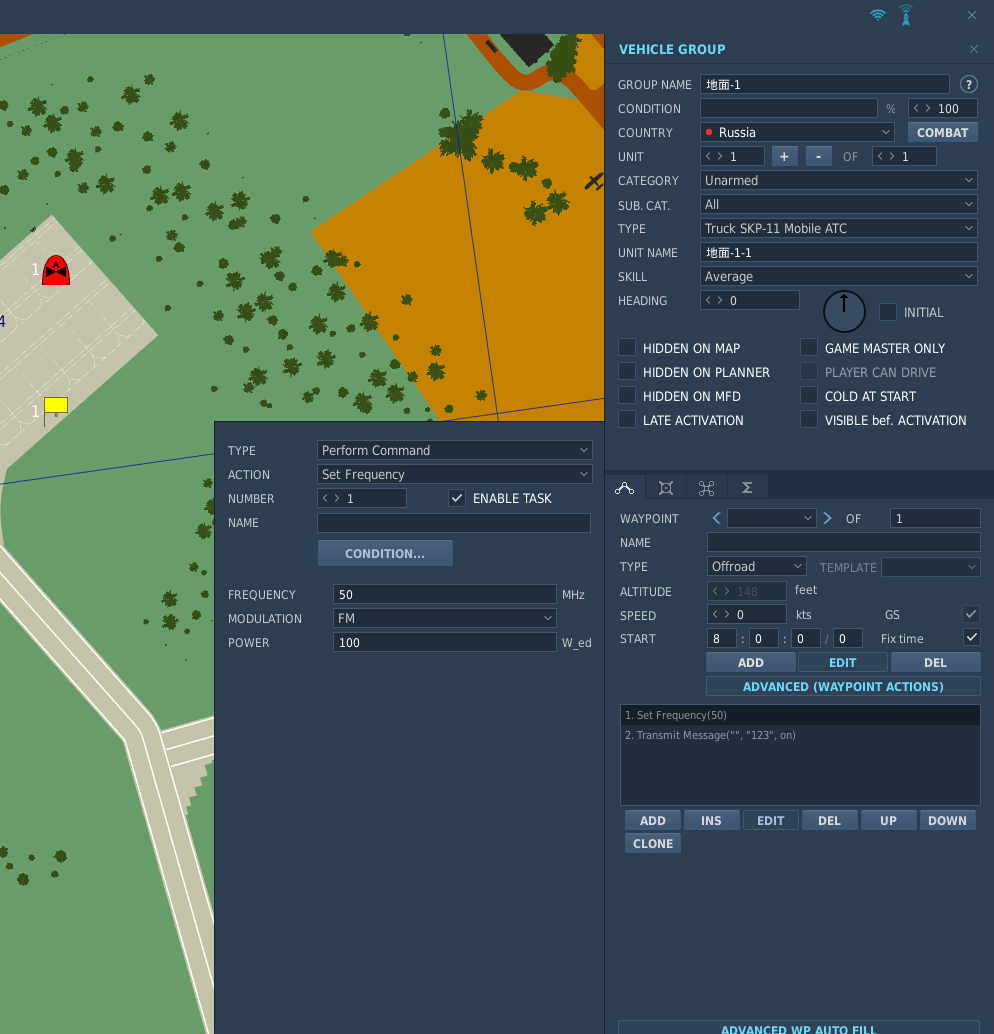
Task: Uncheck the Enable Task checkbox
Action: (456, 498)
